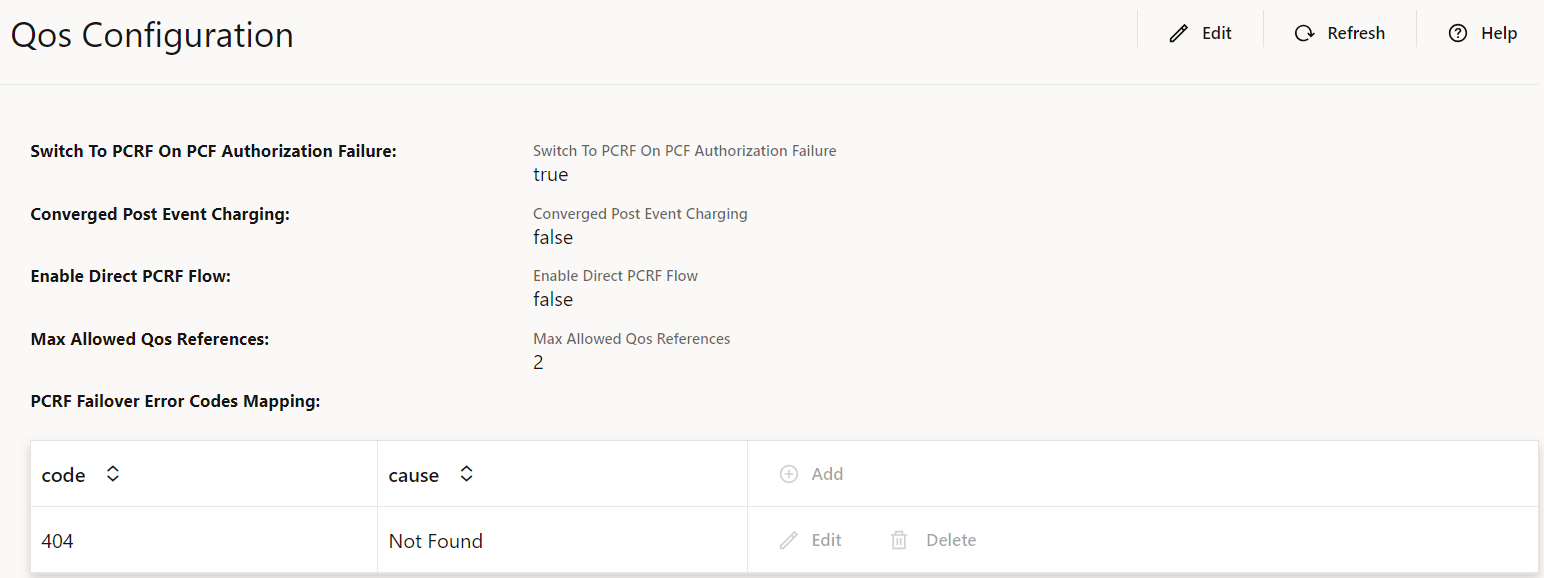Click the trash icon in the 404 row
Screen dimensions: 1544x578
point(899,541)
